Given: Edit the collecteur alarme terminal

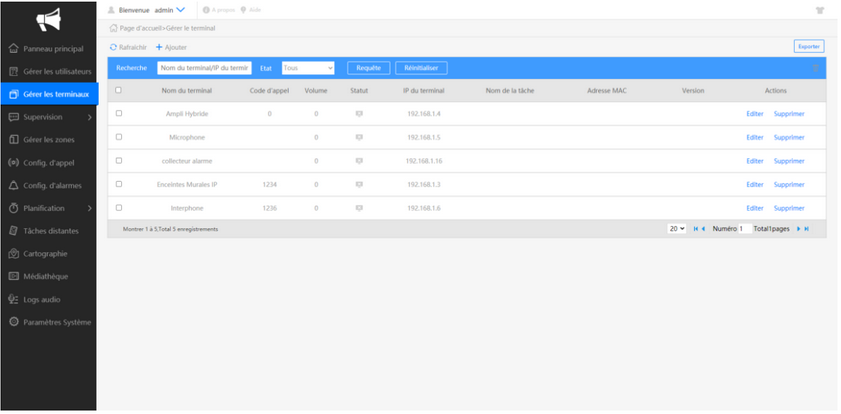Looking at the screenshot, I should click(755, 161).
